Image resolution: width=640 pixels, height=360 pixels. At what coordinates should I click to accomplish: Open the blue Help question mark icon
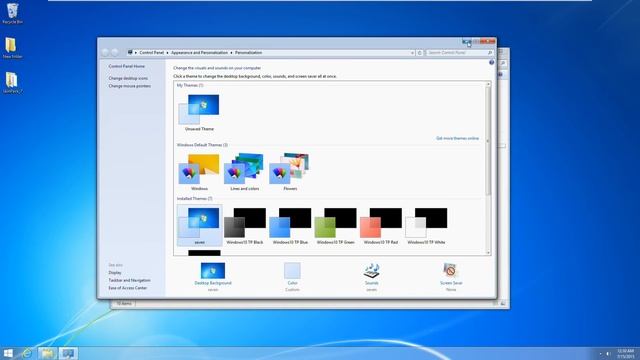point(491,62)
